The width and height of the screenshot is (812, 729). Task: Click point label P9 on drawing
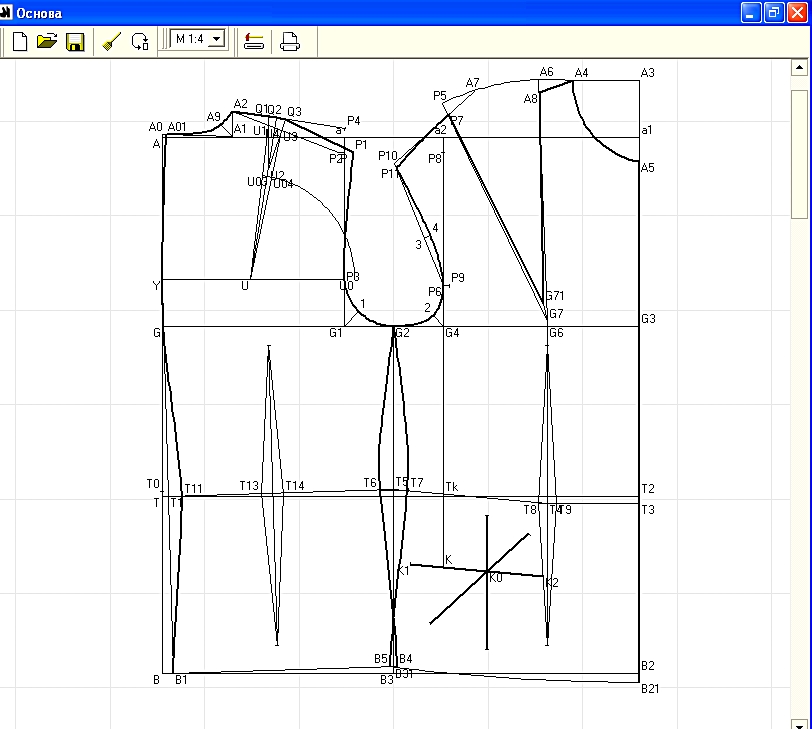458,278
